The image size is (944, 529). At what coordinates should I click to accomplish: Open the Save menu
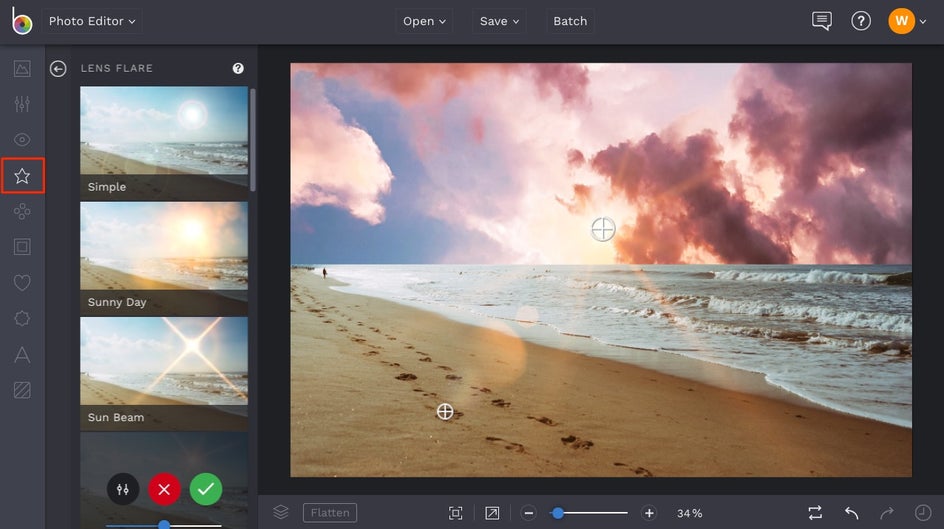pos(499,21)
